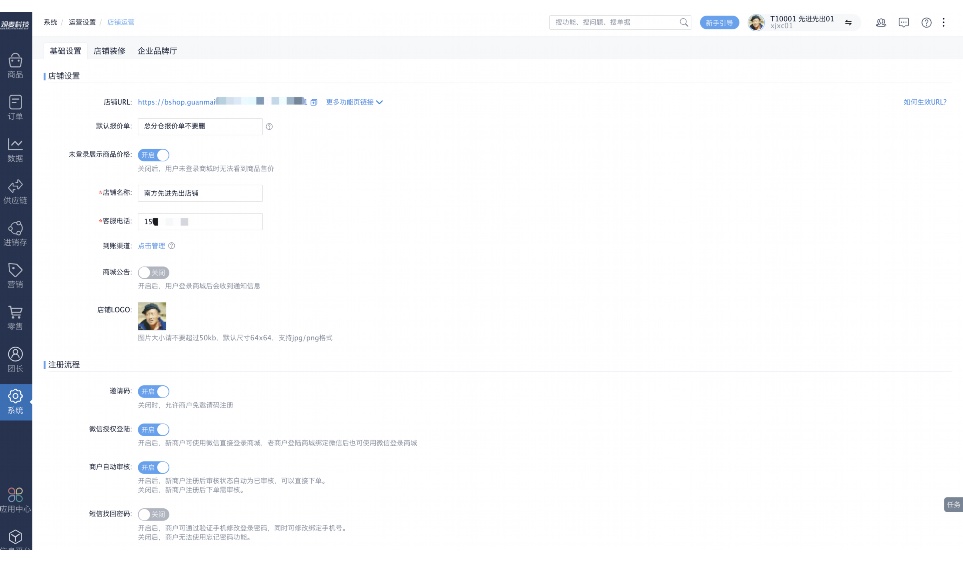This screenshot has height=562, width=963.
Task: Turn off the 邀请码 toggle
Action: pos(154,391)
